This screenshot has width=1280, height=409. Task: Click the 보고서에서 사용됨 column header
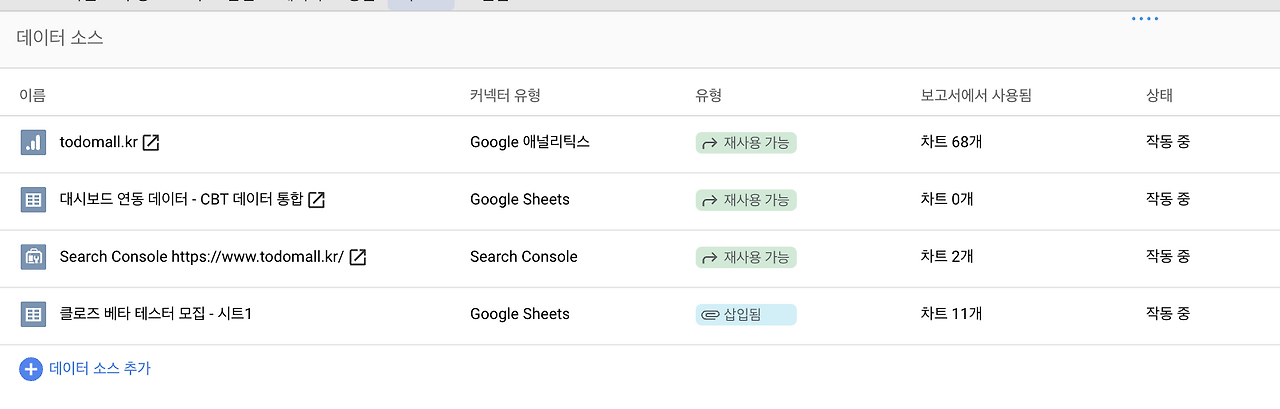(975, 96)
